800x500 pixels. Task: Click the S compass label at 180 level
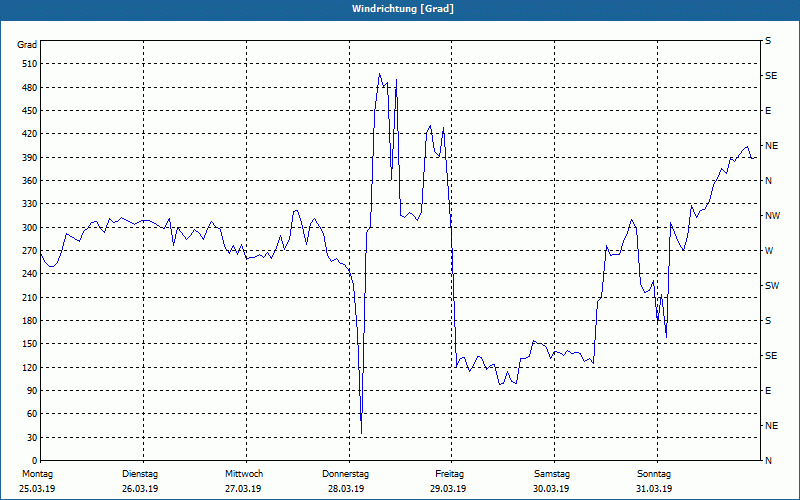point(768,321)
